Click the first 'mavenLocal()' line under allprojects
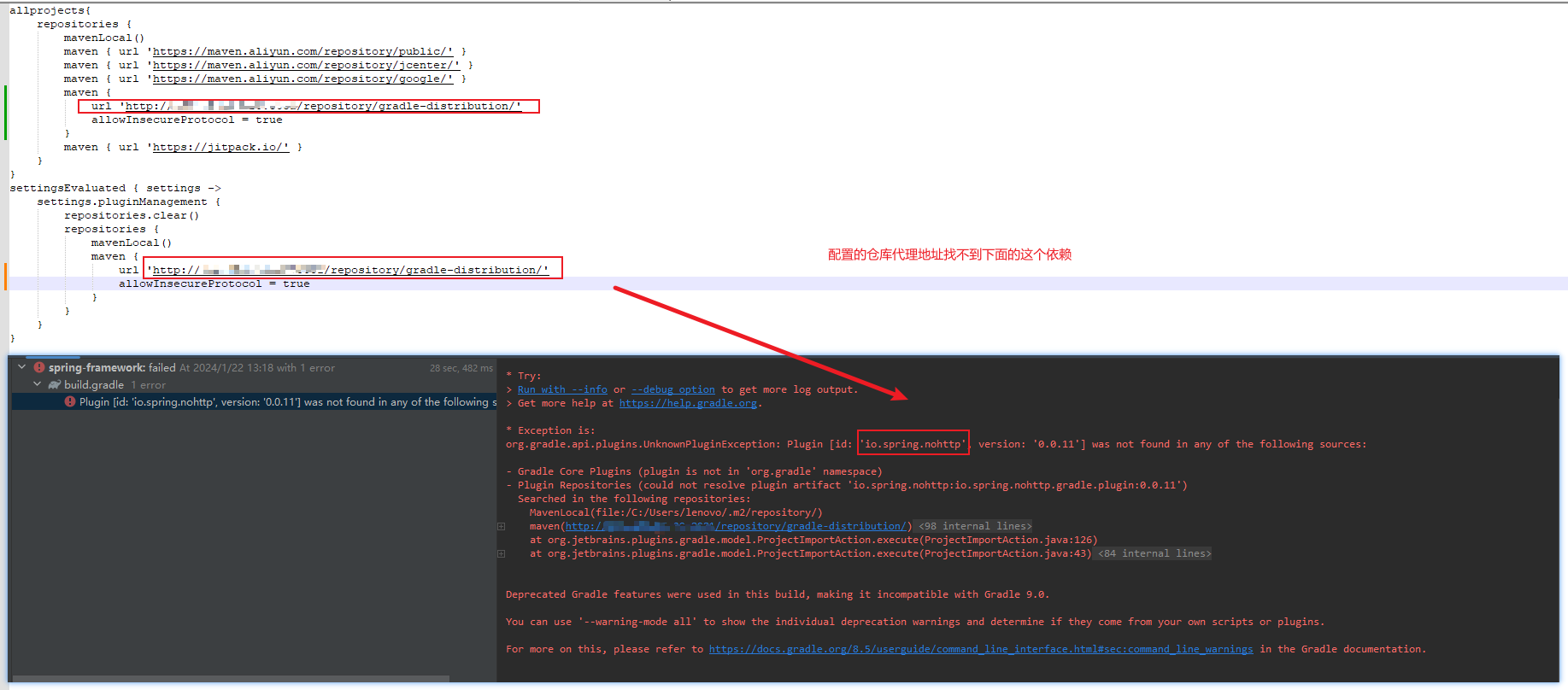1568x690 pixels. point(104,38)
